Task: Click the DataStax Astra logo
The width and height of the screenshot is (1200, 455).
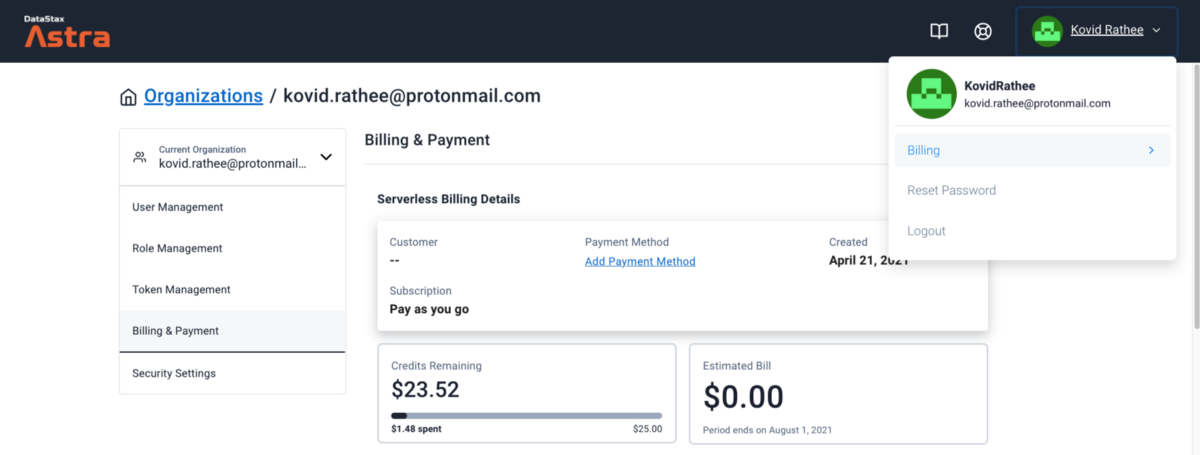Action: tap(67, 32)
